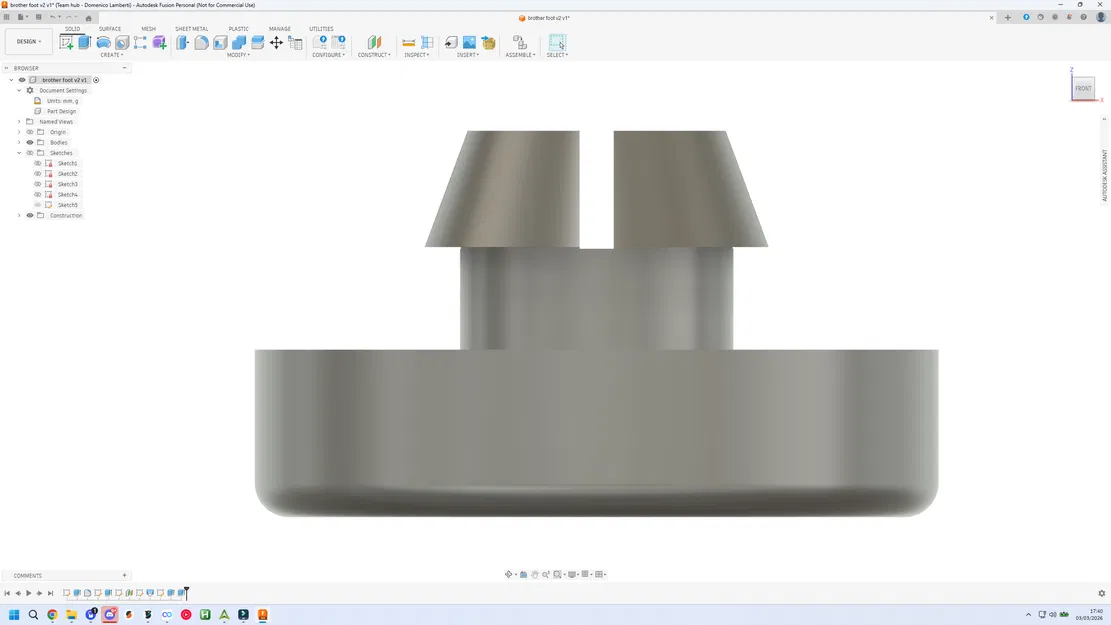Open the Create Form tool

click(159, 43)
